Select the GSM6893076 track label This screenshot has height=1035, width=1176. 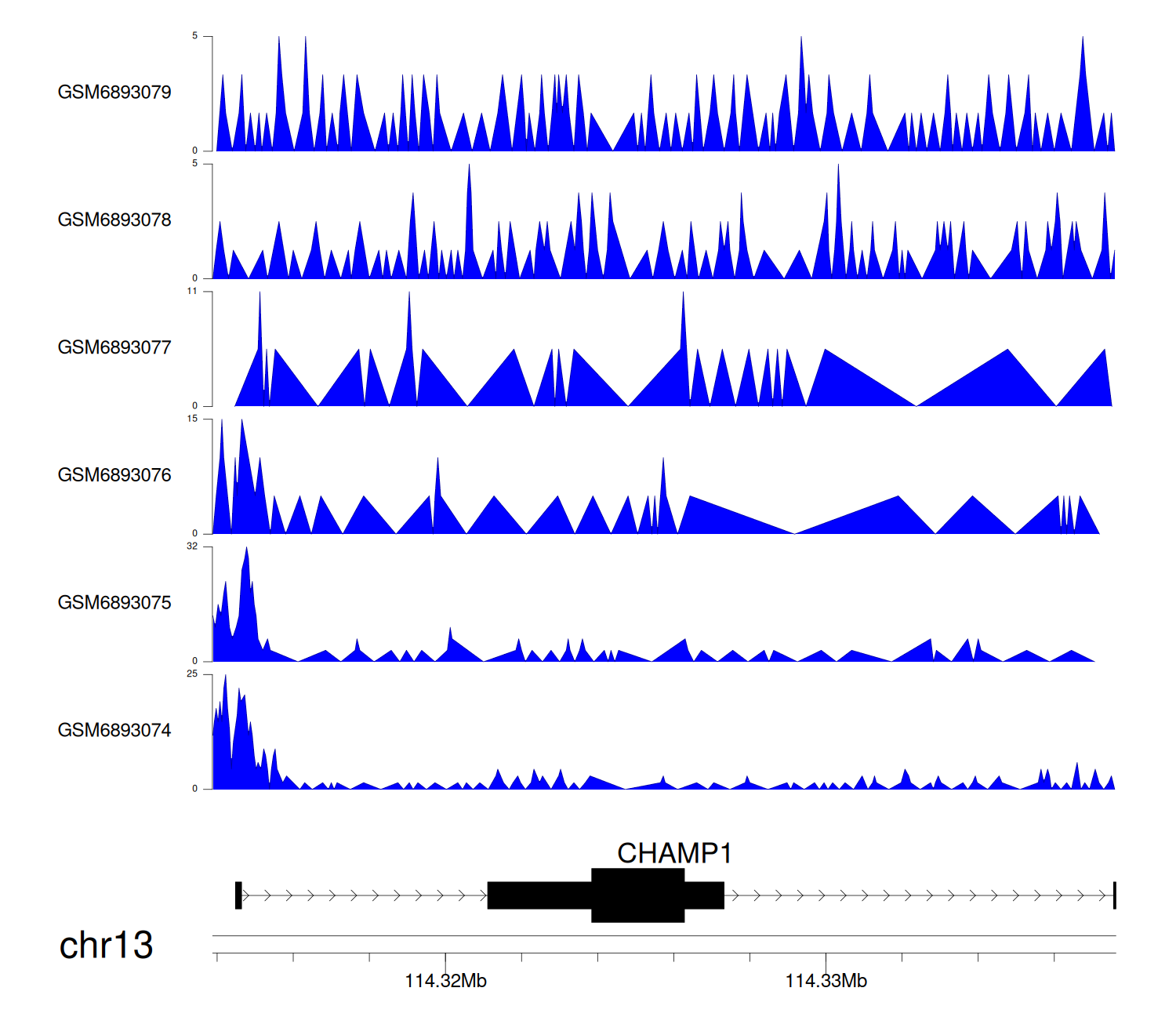pyautogui.click(x=114, y=475)
